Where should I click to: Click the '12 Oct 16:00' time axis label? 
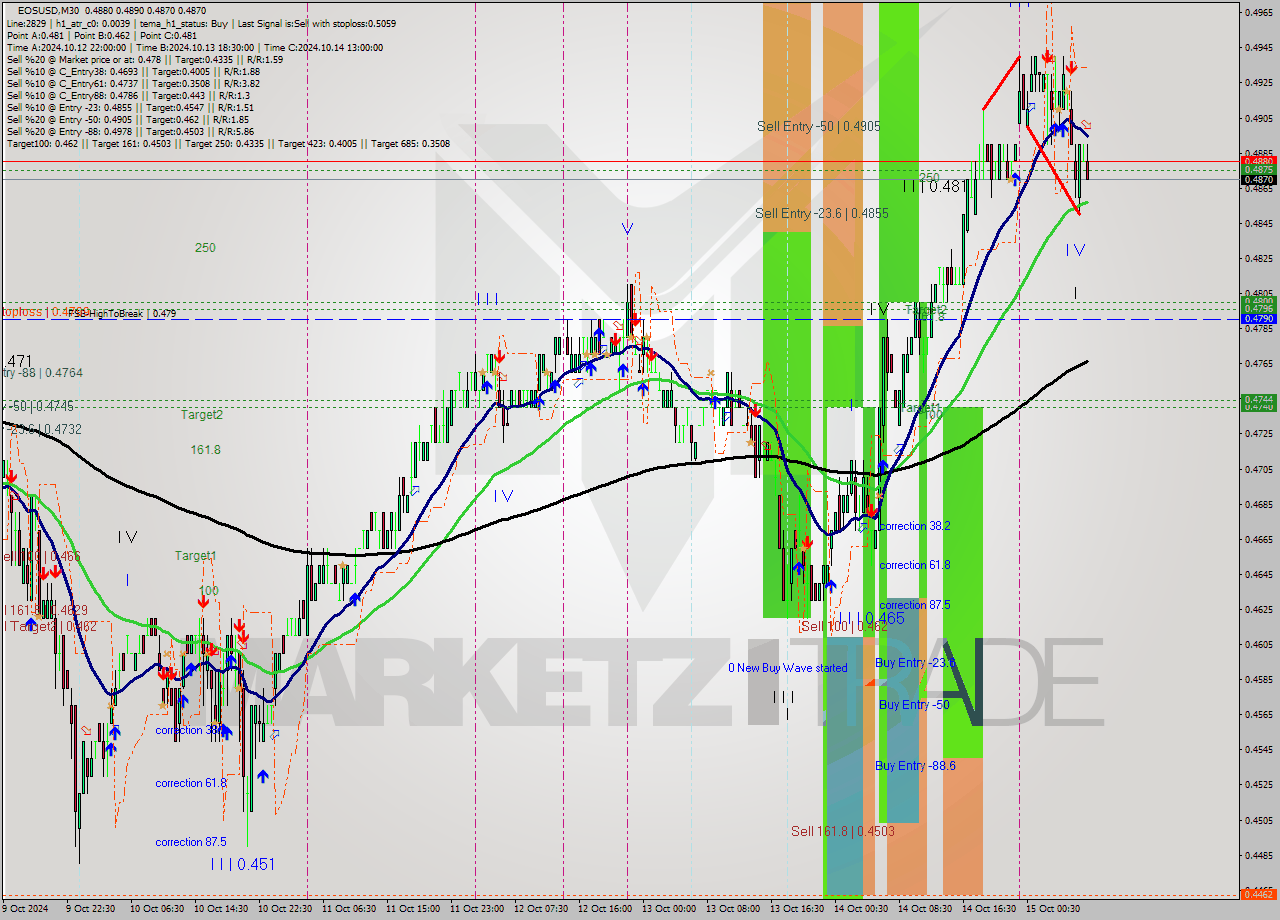pyautogui.click(x=604, y=909)
